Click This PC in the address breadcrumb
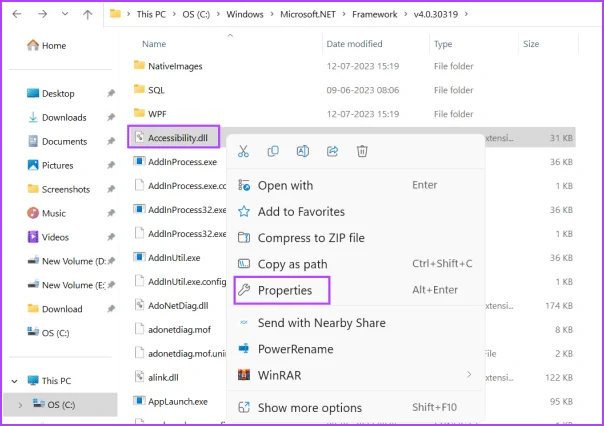Viewport: 604px width, 426px height. (151, 14)
